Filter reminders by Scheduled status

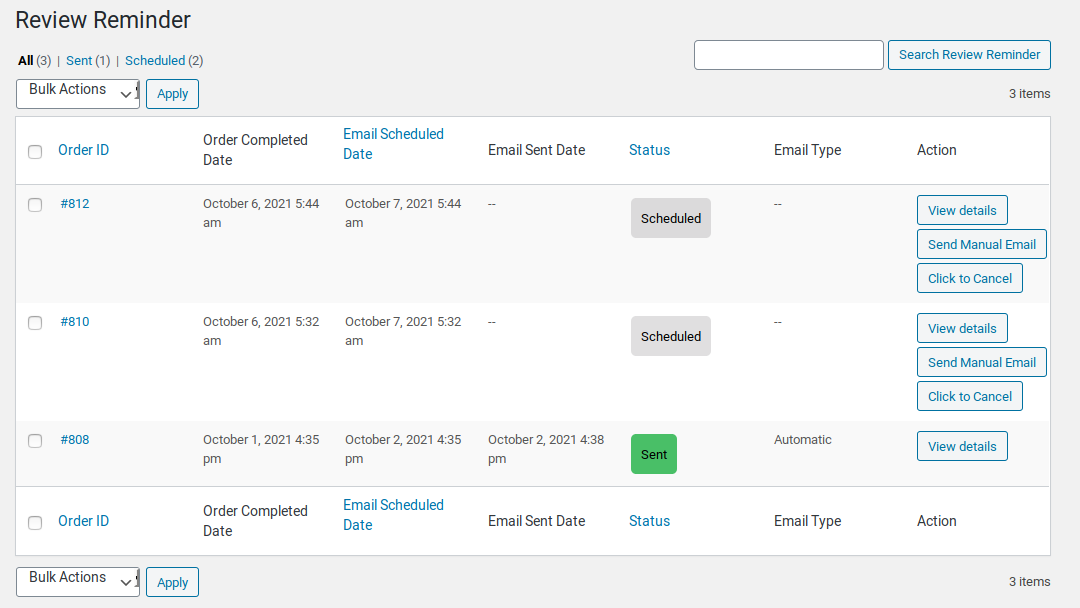click(155, 60)
